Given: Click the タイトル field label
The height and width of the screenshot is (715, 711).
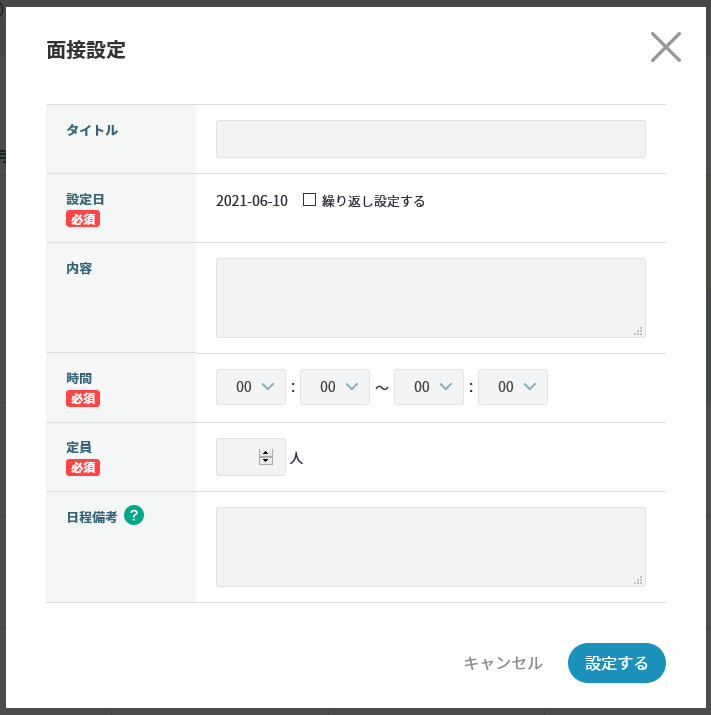Looking at the screenshot, I should click(92, 130).
